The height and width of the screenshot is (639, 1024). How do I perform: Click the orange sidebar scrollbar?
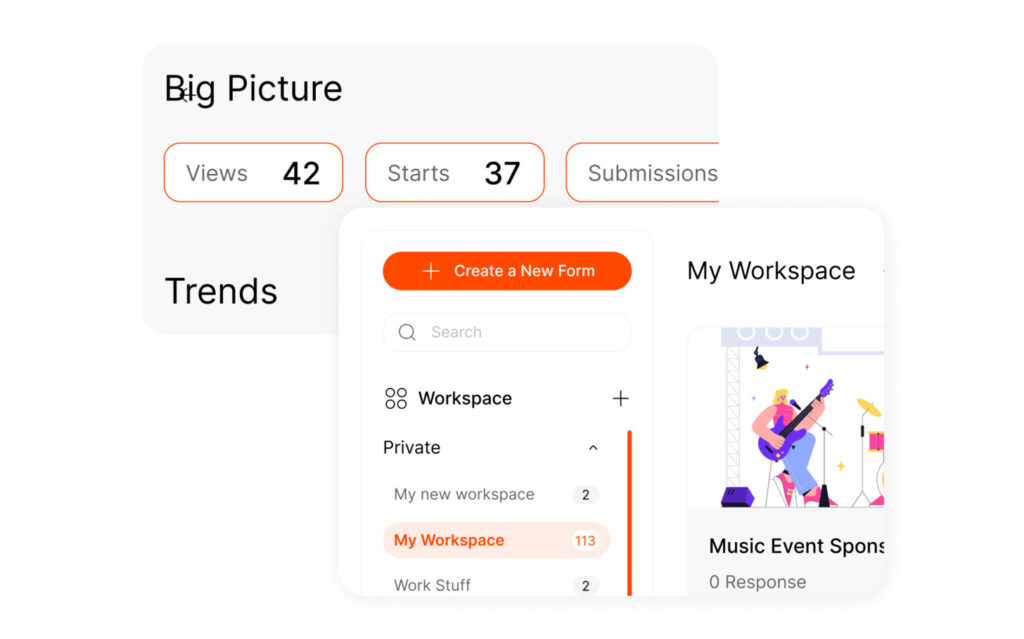629,510
